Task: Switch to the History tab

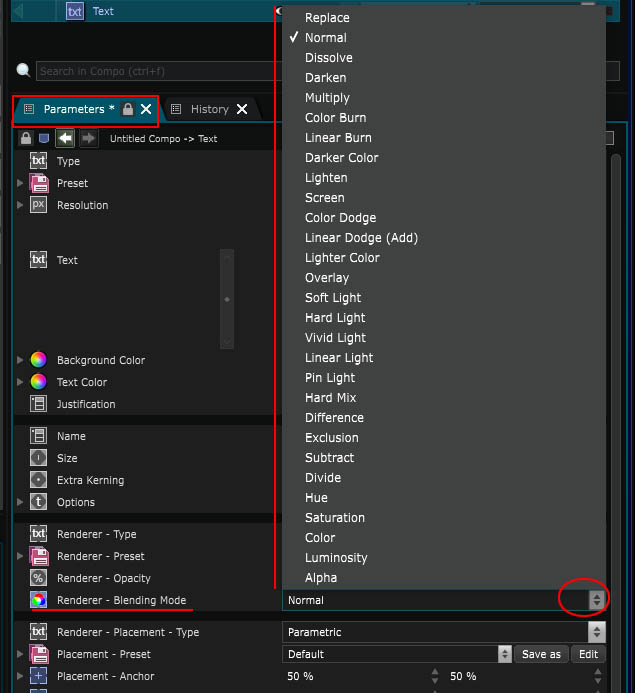Action: (x=210, y=109)
